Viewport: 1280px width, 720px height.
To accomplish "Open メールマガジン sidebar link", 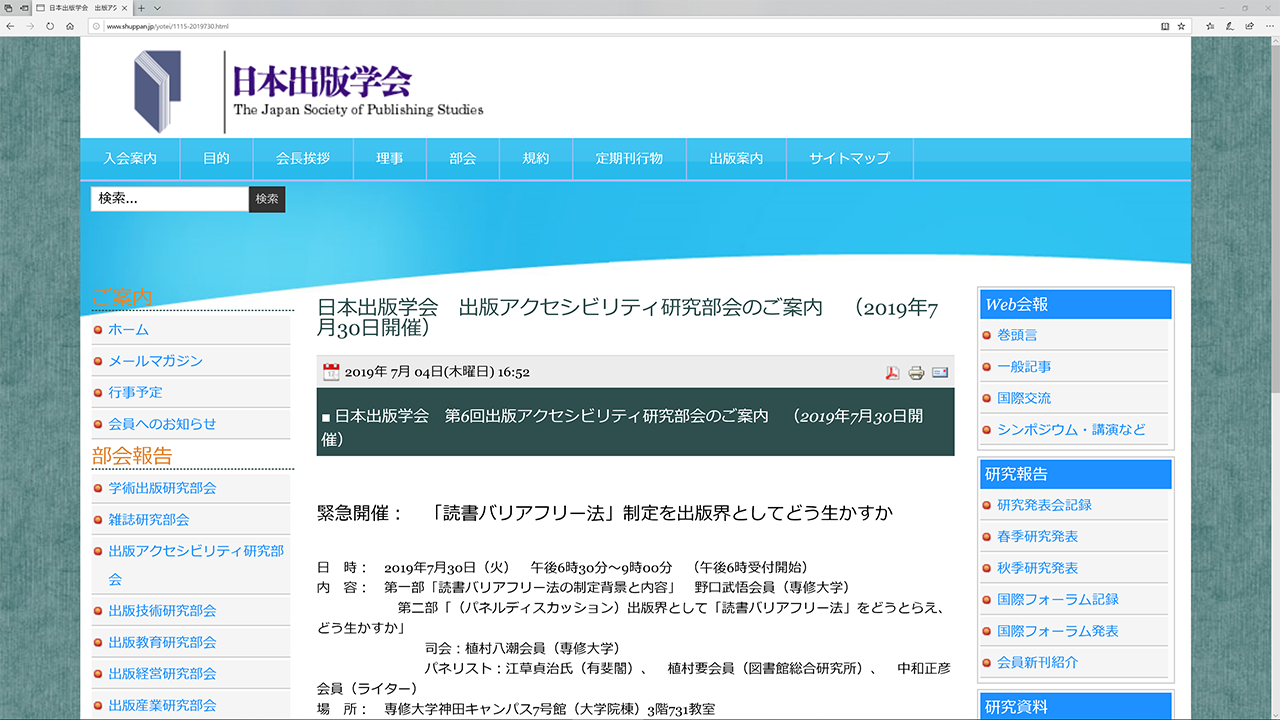I will pos(155,361).
